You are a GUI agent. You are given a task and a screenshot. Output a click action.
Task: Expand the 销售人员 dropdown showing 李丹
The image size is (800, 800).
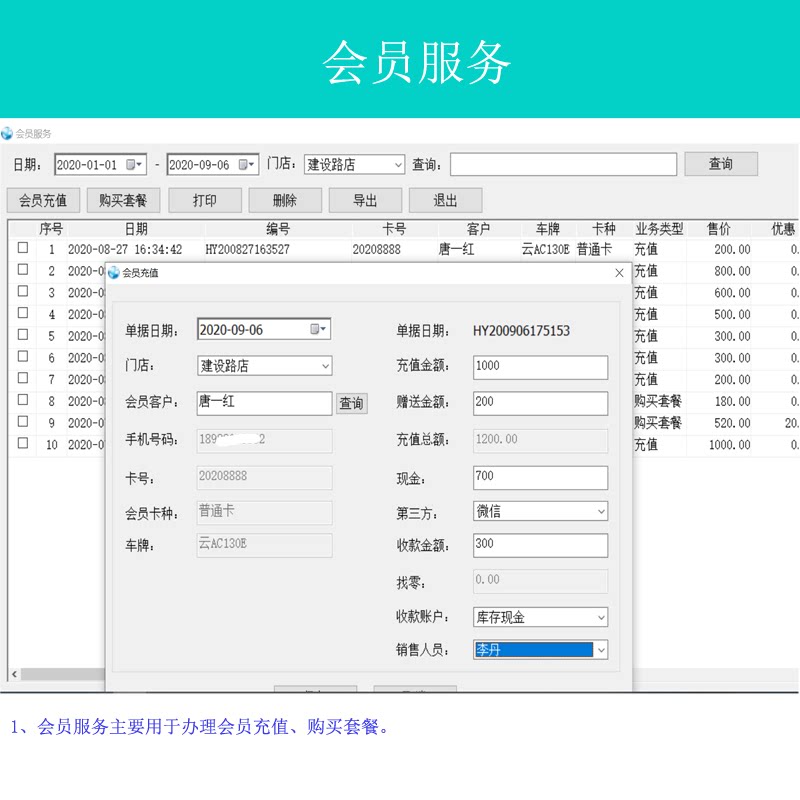pos(601,650)
